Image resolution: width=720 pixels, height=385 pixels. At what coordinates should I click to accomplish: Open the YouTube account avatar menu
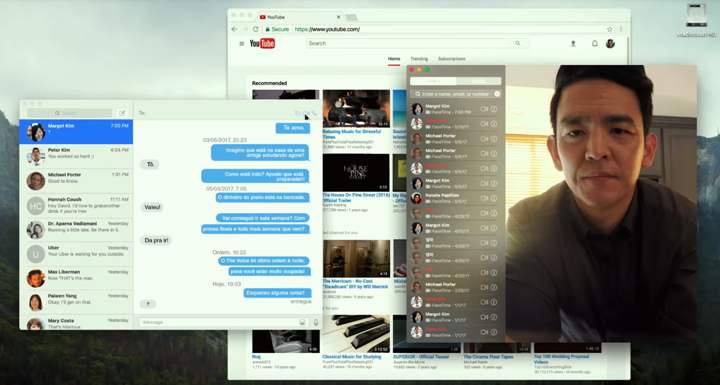[x=610, y=44]
